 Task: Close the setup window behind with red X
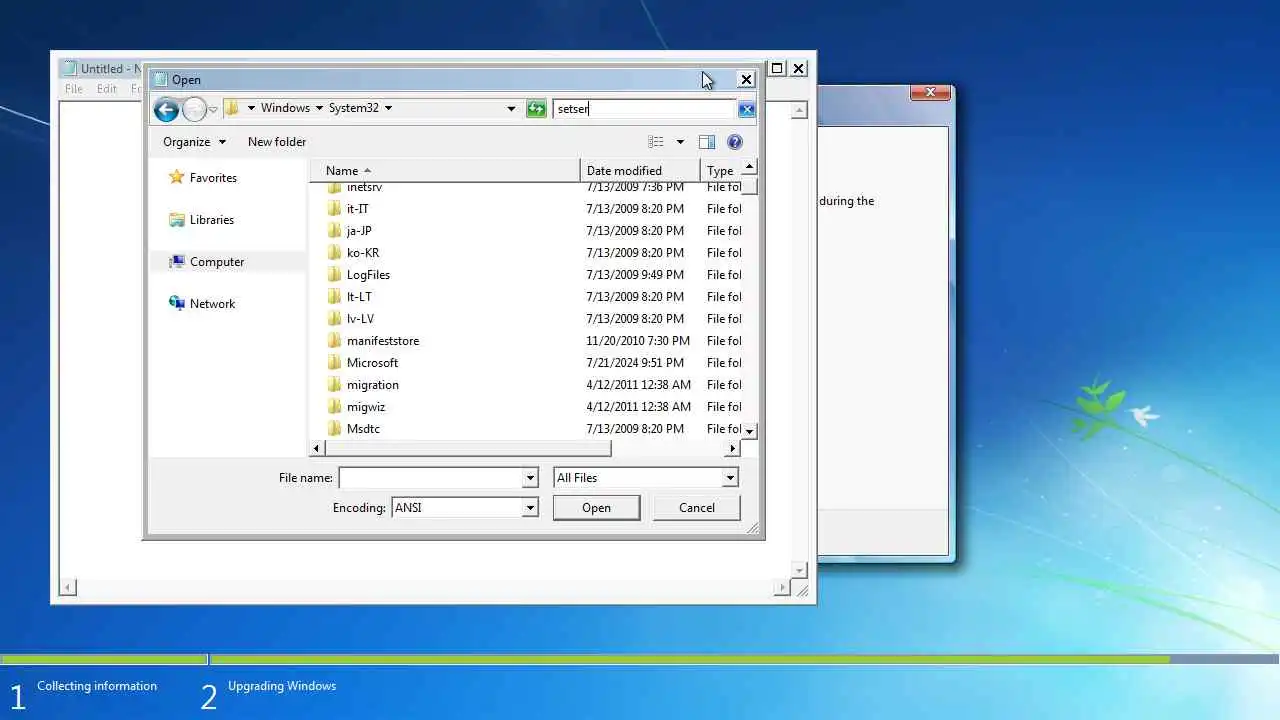point(930,93)
